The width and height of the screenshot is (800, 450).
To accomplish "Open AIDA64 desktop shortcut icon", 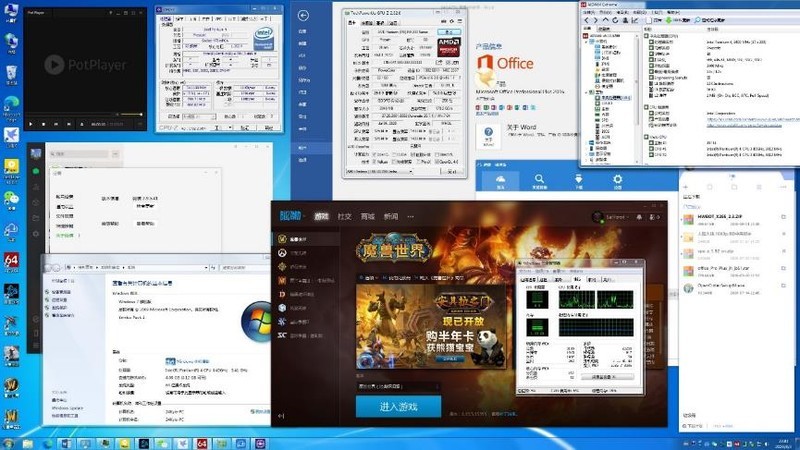I will (x=11, y=262).
